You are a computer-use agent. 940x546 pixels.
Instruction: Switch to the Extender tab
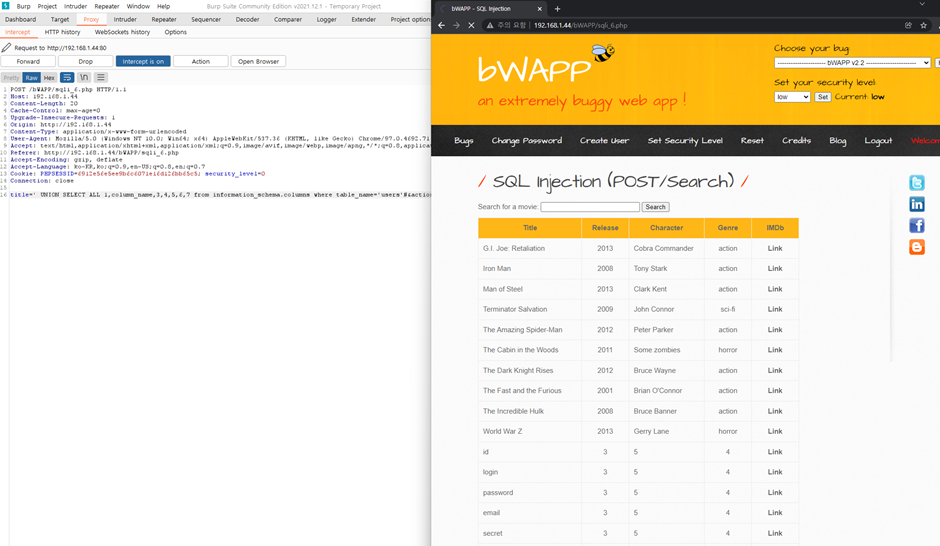[363, 19]
